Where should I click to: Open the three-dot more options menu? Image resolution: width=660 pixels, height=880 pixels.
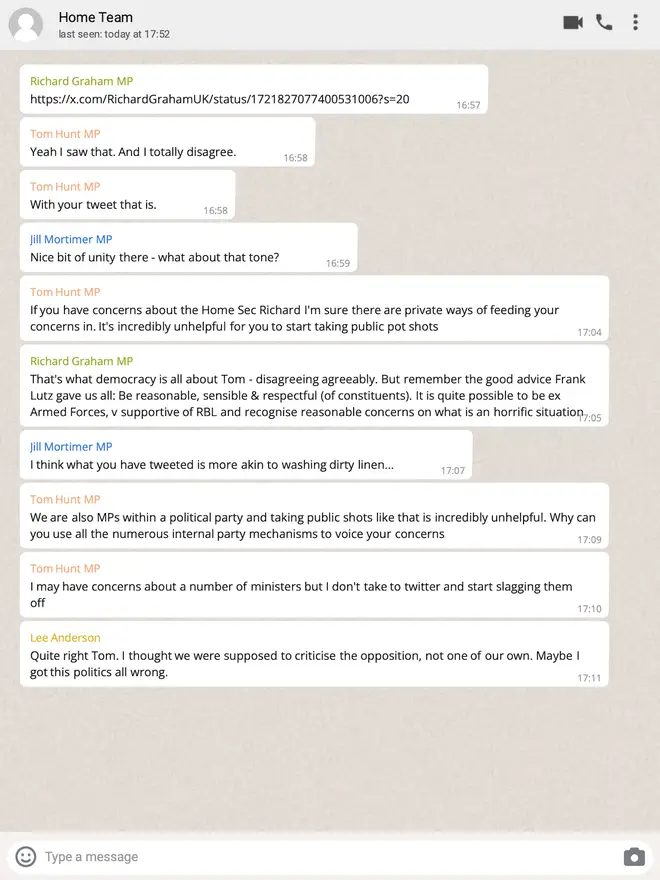pyautogui.click(x=635, y=22)
